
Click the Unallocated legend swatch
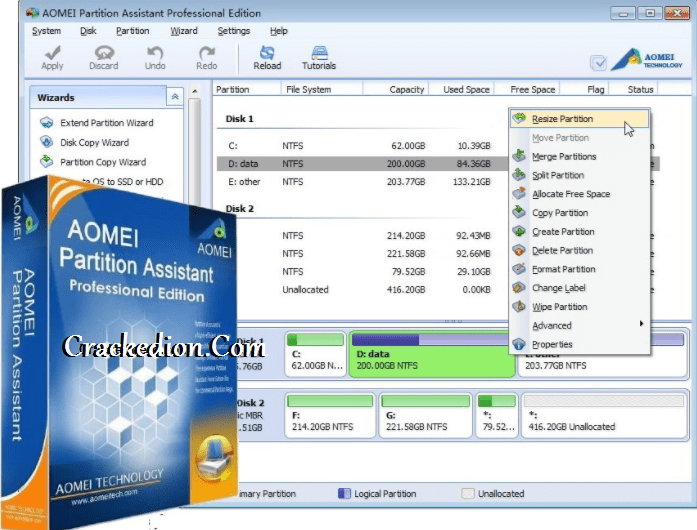pyautogui.click(x=468, y=494)
